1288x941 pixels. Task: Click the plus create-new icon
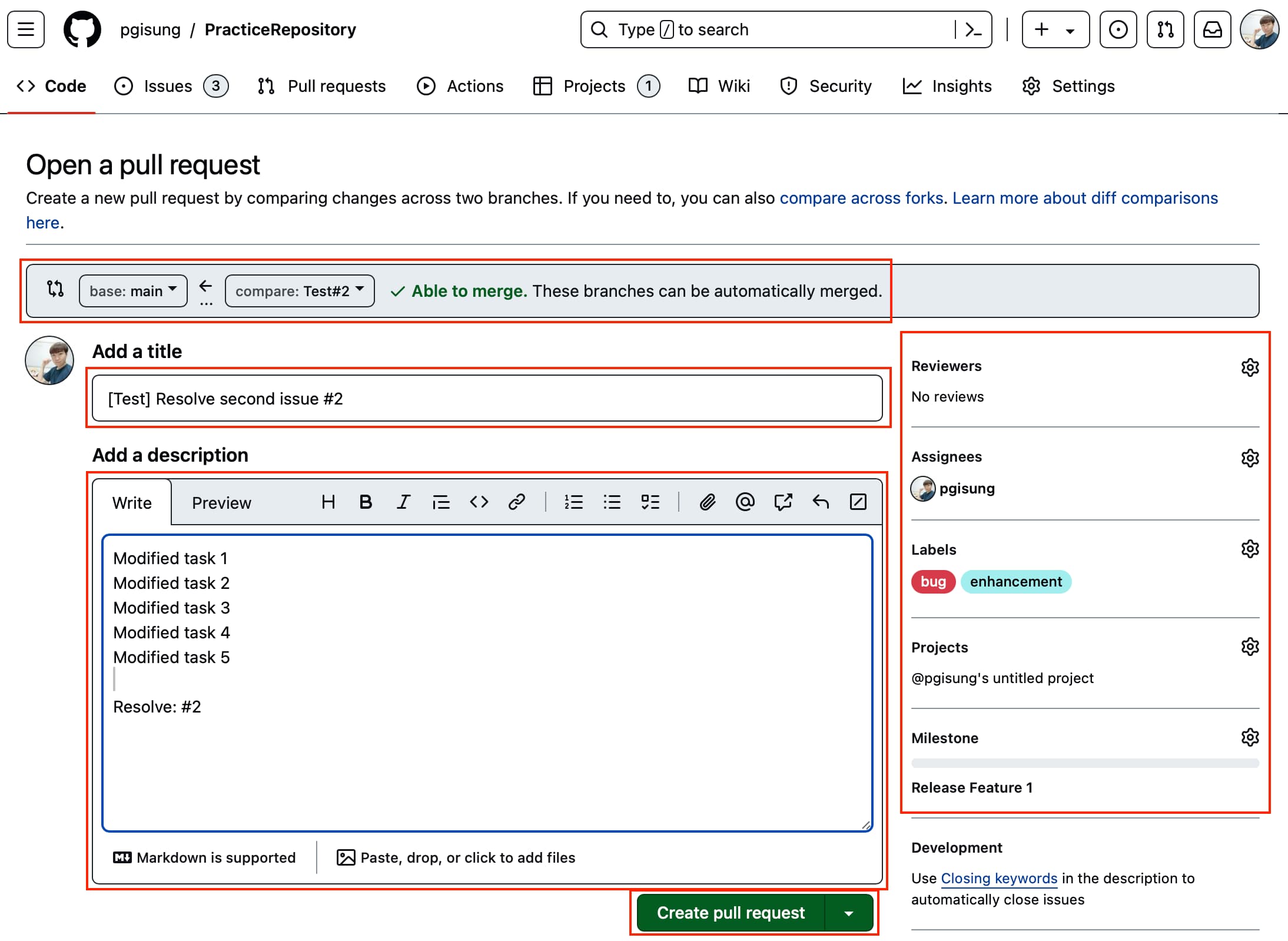[1041, 29]
